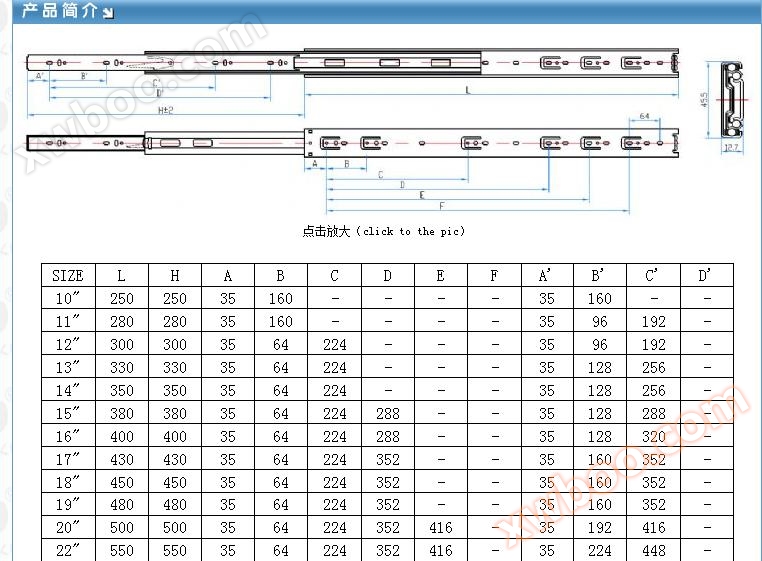Click the H±2 dimension label in the diagram
The width and height of the screenshot is (762, 561).
pyautogui.click(x=165, y=110)
